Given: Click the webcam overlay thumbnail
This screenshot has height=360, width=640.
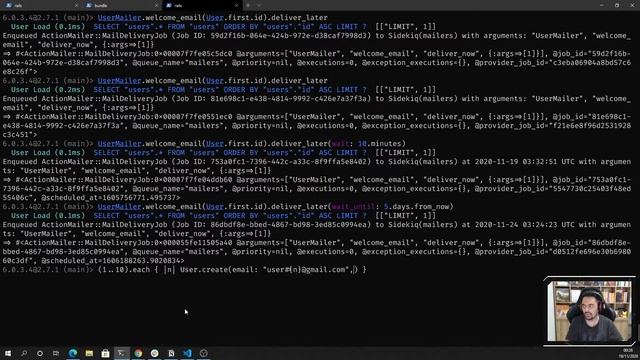Looking at the screenshot, I should pos(589,311).
